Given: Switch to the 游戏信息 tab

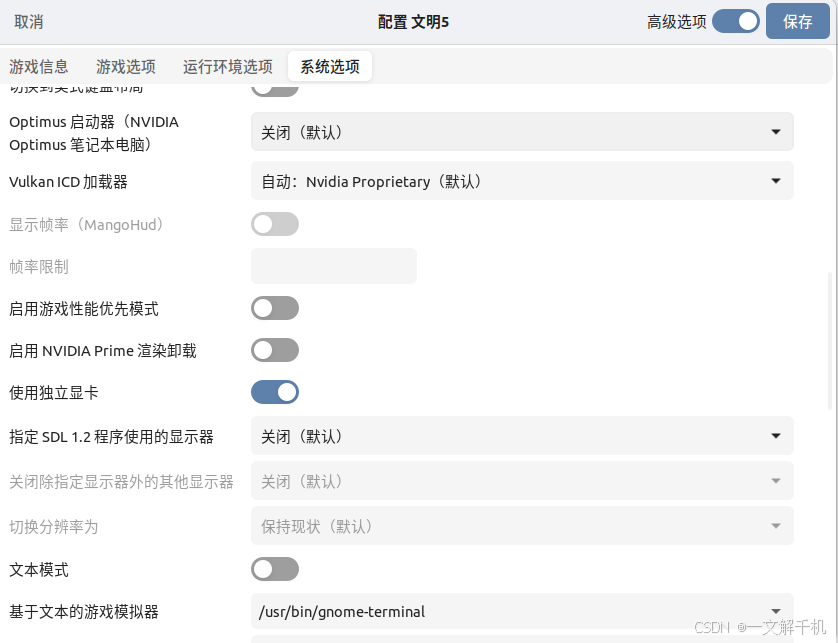Looking at the screenshot, I should point(38,67).
